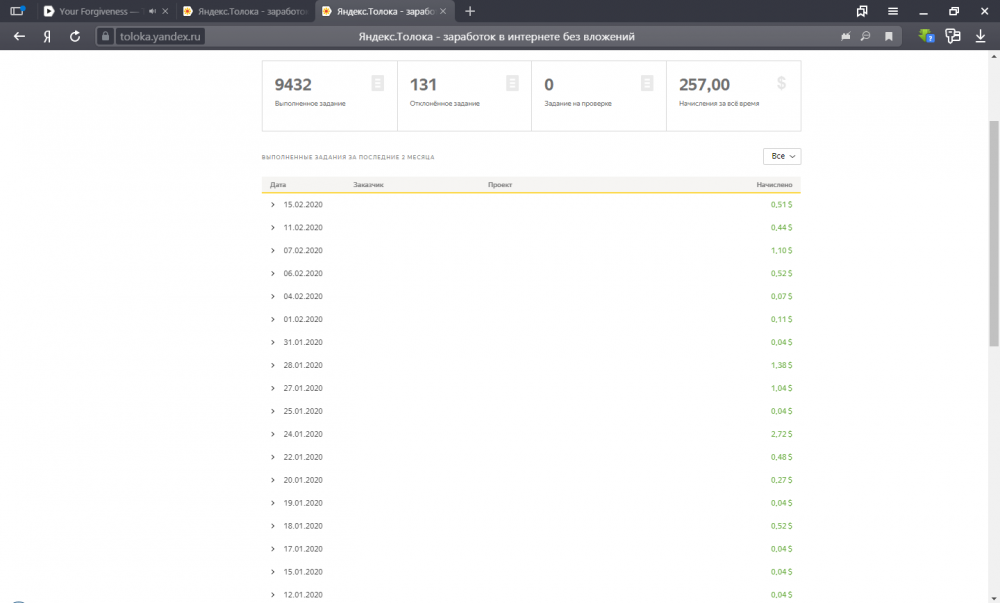Image resolution: width=1000 pixels, height=603 pixels.
Task: Click the Проект column header
Action: [500, 185]
